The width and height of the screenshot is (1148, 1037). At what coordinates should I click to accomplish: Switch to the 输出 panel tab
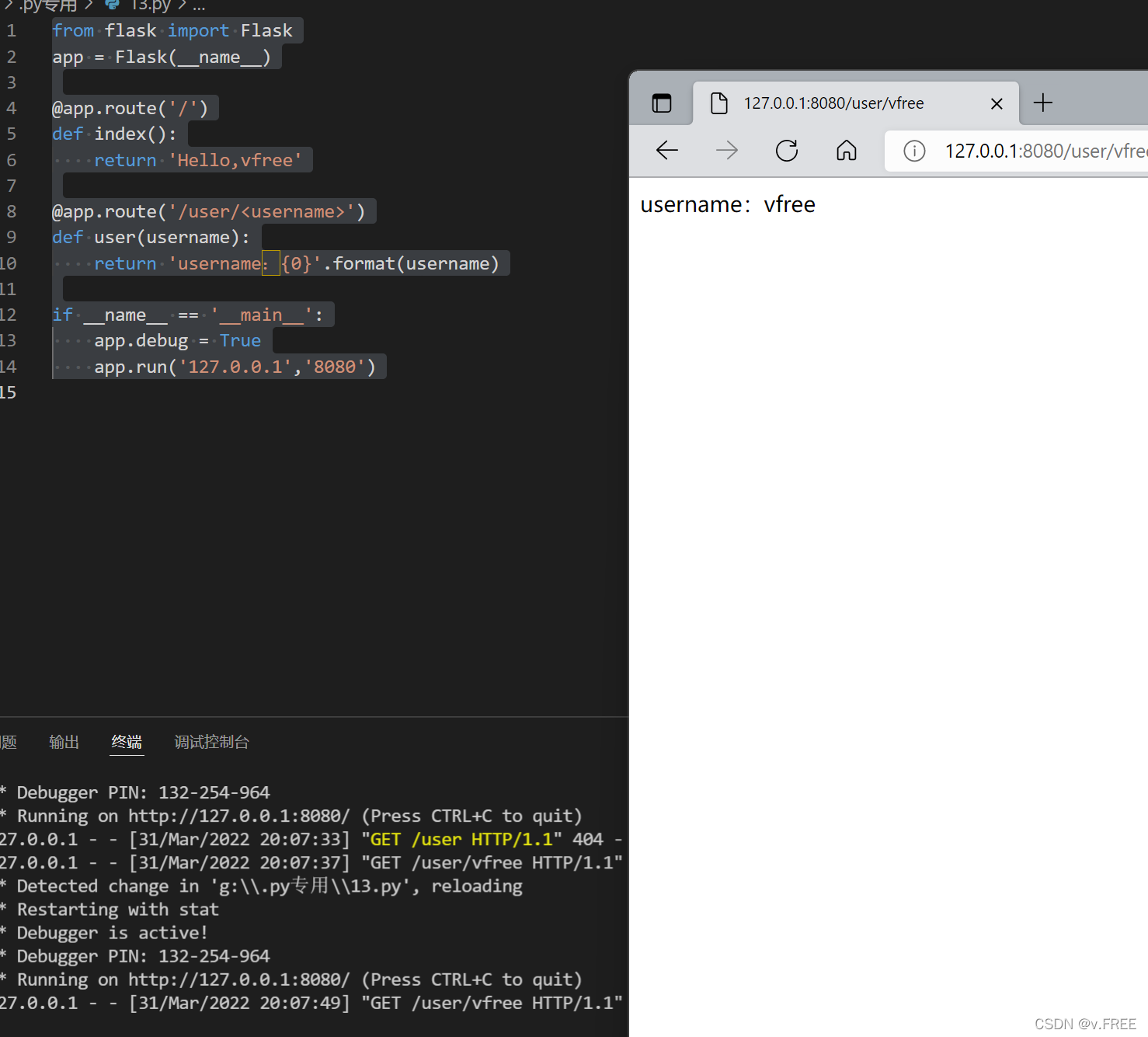coord(64,742)
